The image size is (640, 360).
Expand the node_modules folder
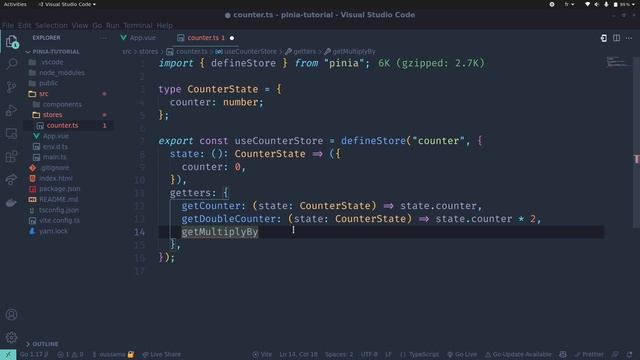coord(62,73)
